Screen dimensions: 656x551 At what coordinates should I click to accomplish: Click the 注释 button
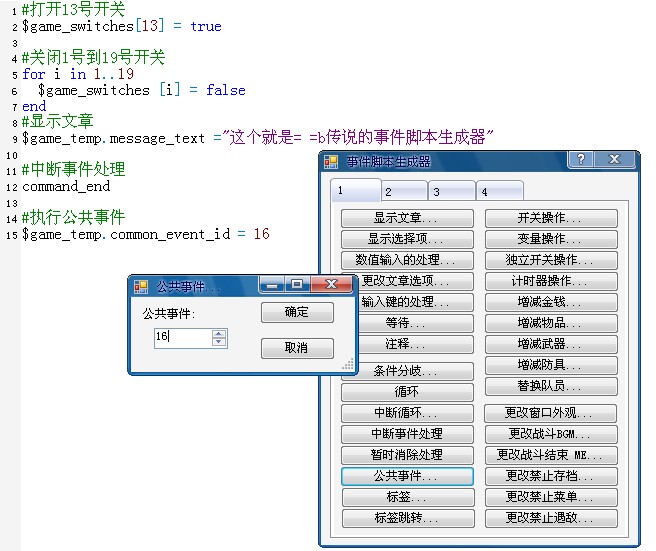pos(415,344)
